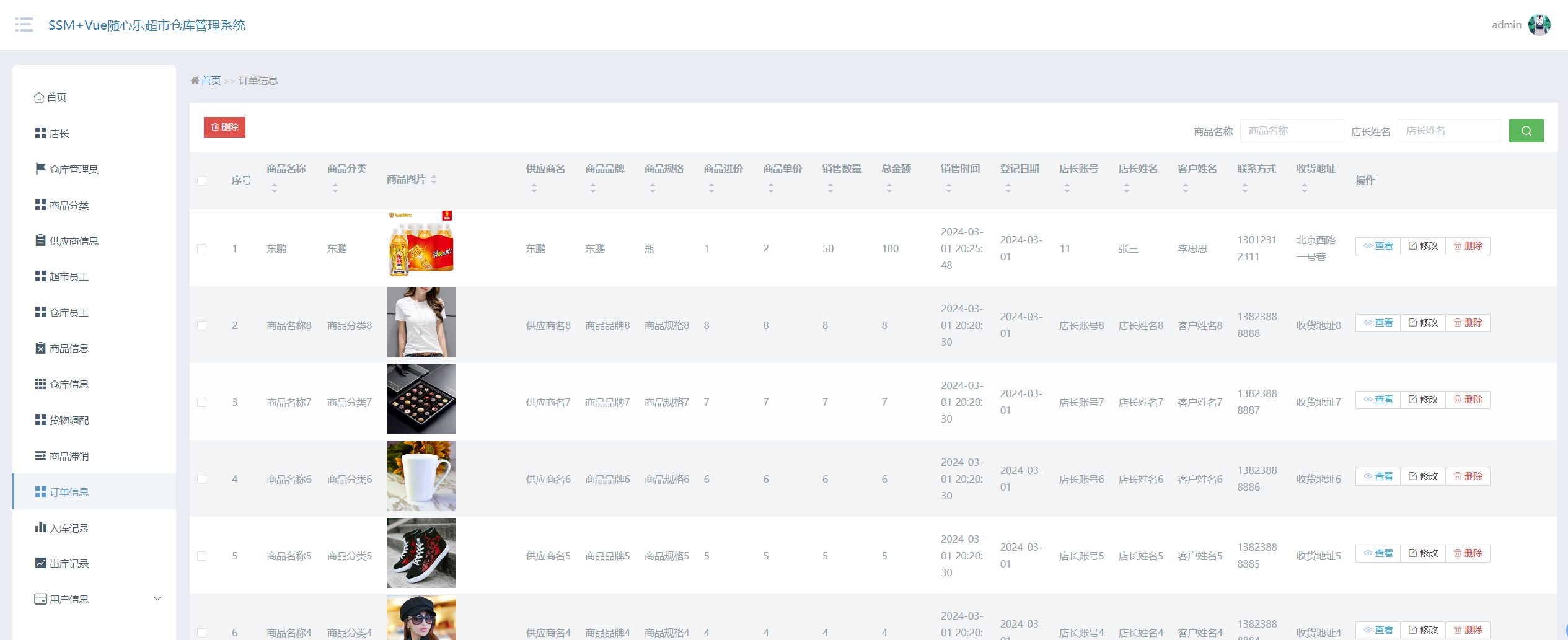Viewport: 1568px width, 640px height.
Task: Select the checkbox for row 商品名称7
Action: click(201, 402)
